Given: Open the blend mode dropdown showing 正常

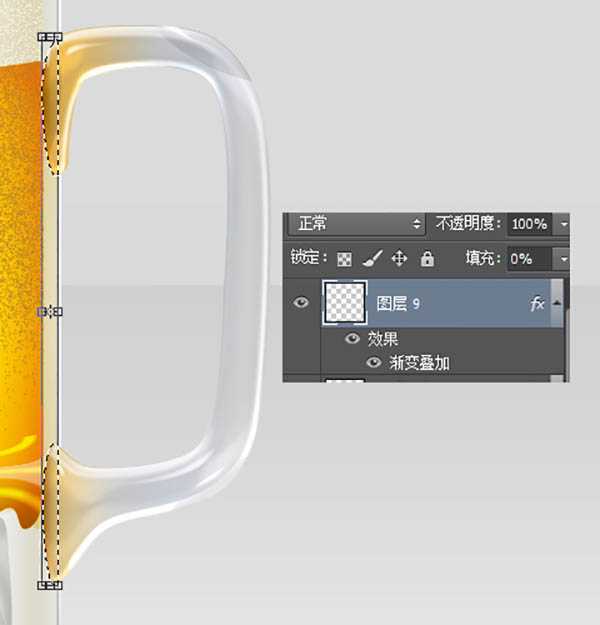Looking at the screenshot, I should tap(357, 224).
